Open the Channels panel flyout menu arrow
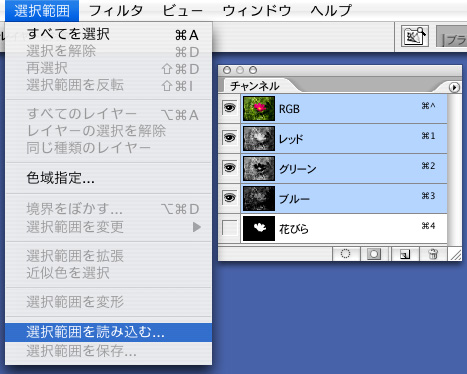This screenshot has width=467, height=374. (x=454, y=87)
